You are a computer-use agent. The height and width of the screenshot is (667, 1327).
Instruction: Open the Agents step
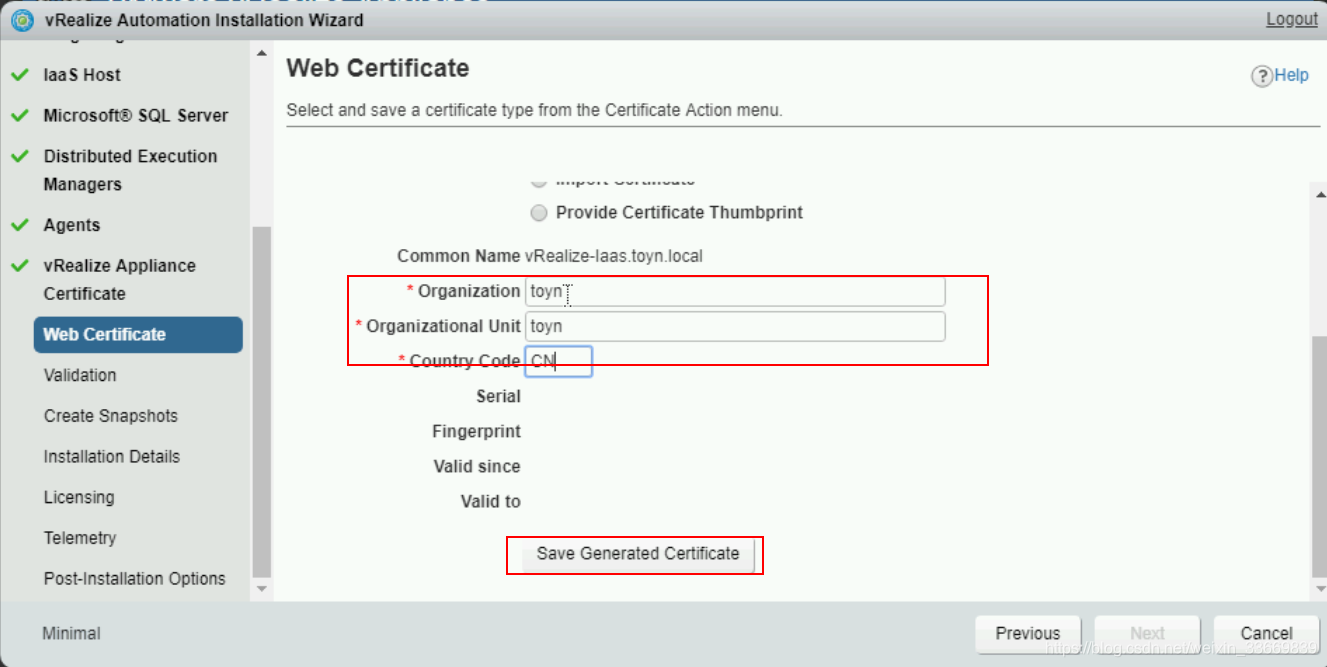point(72,225)
